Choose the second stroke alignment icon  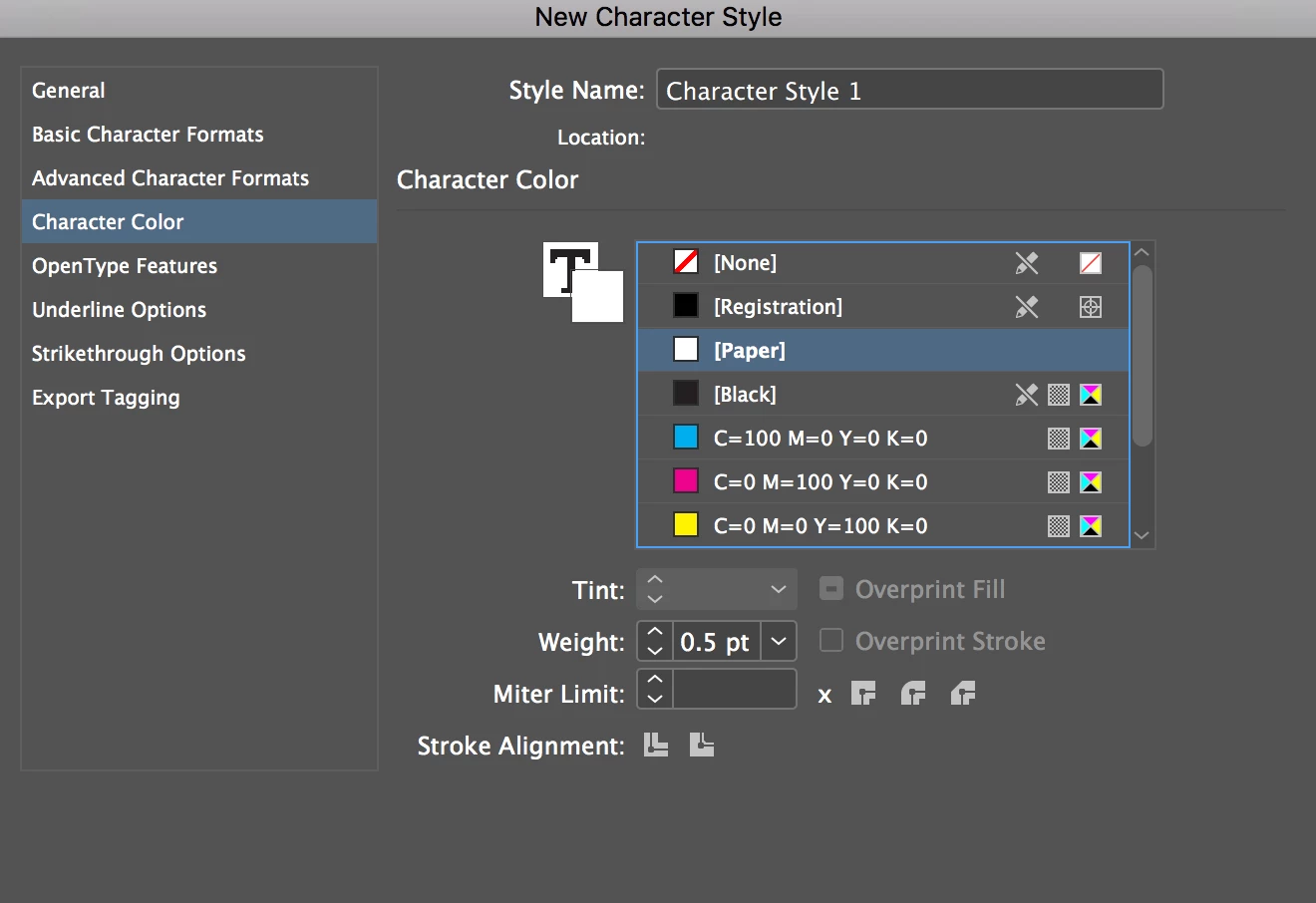pyautogui.click(x=702, y=746)
